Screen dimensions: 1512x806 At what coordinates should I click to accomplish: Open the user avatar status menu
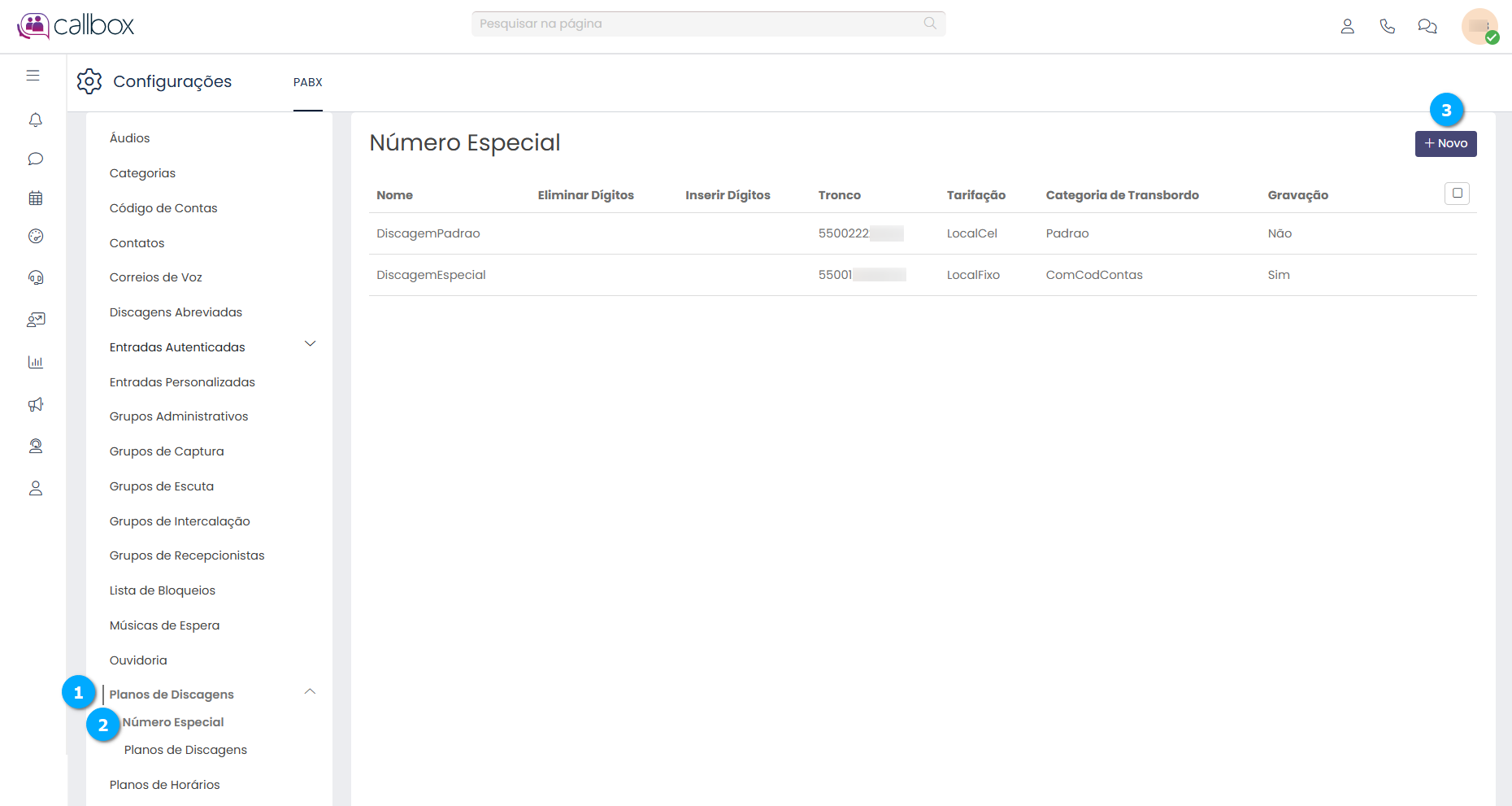pyautogui.click(x=1479, y=26)
